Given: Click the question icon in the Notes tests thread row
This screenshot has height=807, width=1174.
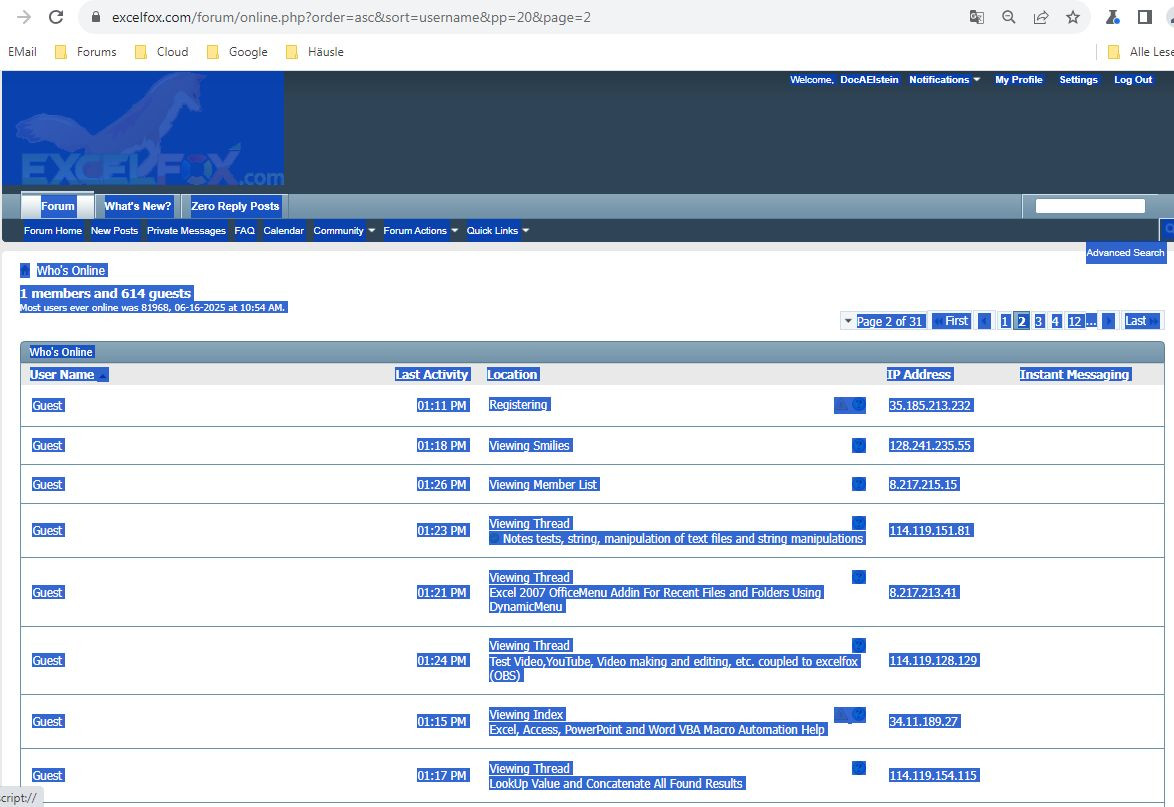Looking at the screenshot, I should 859,523.
